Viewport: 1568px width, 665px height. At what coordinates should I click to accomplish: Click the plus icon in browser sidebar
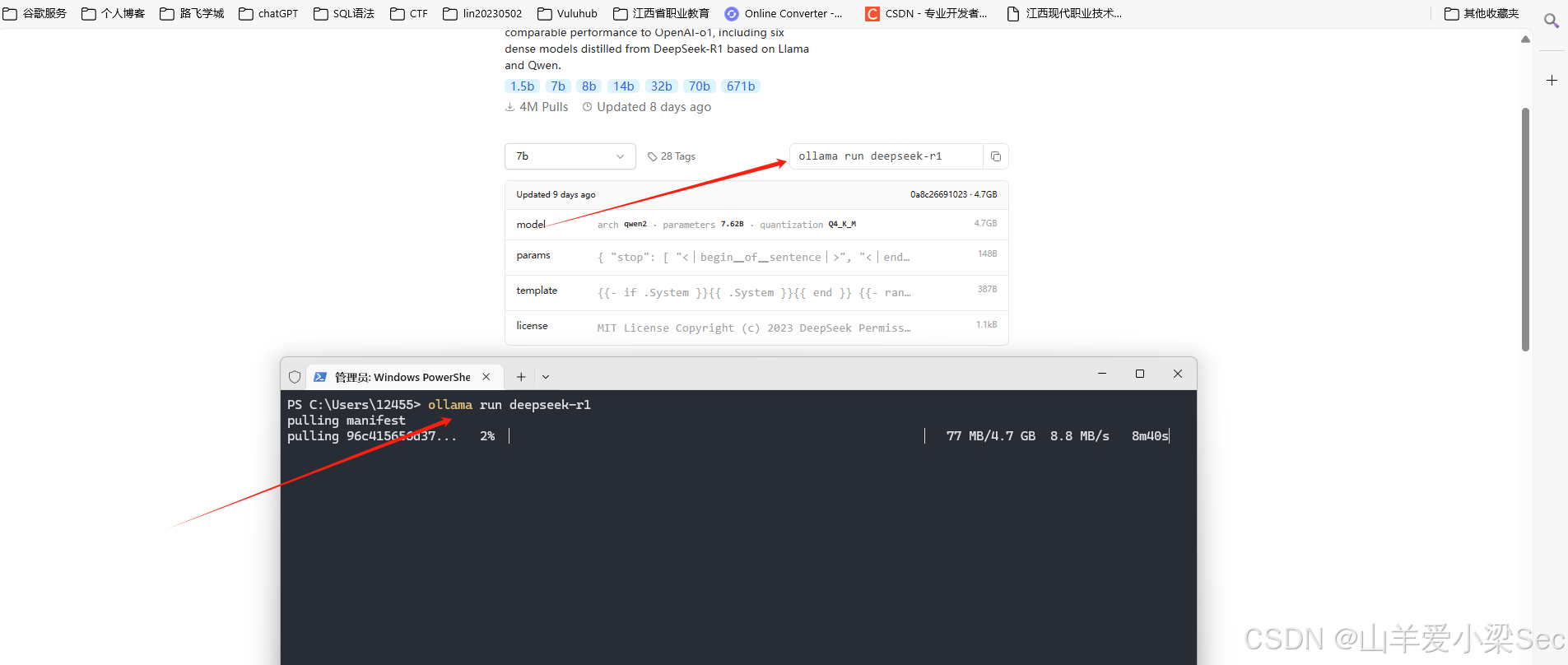[x=1552, y=80]
